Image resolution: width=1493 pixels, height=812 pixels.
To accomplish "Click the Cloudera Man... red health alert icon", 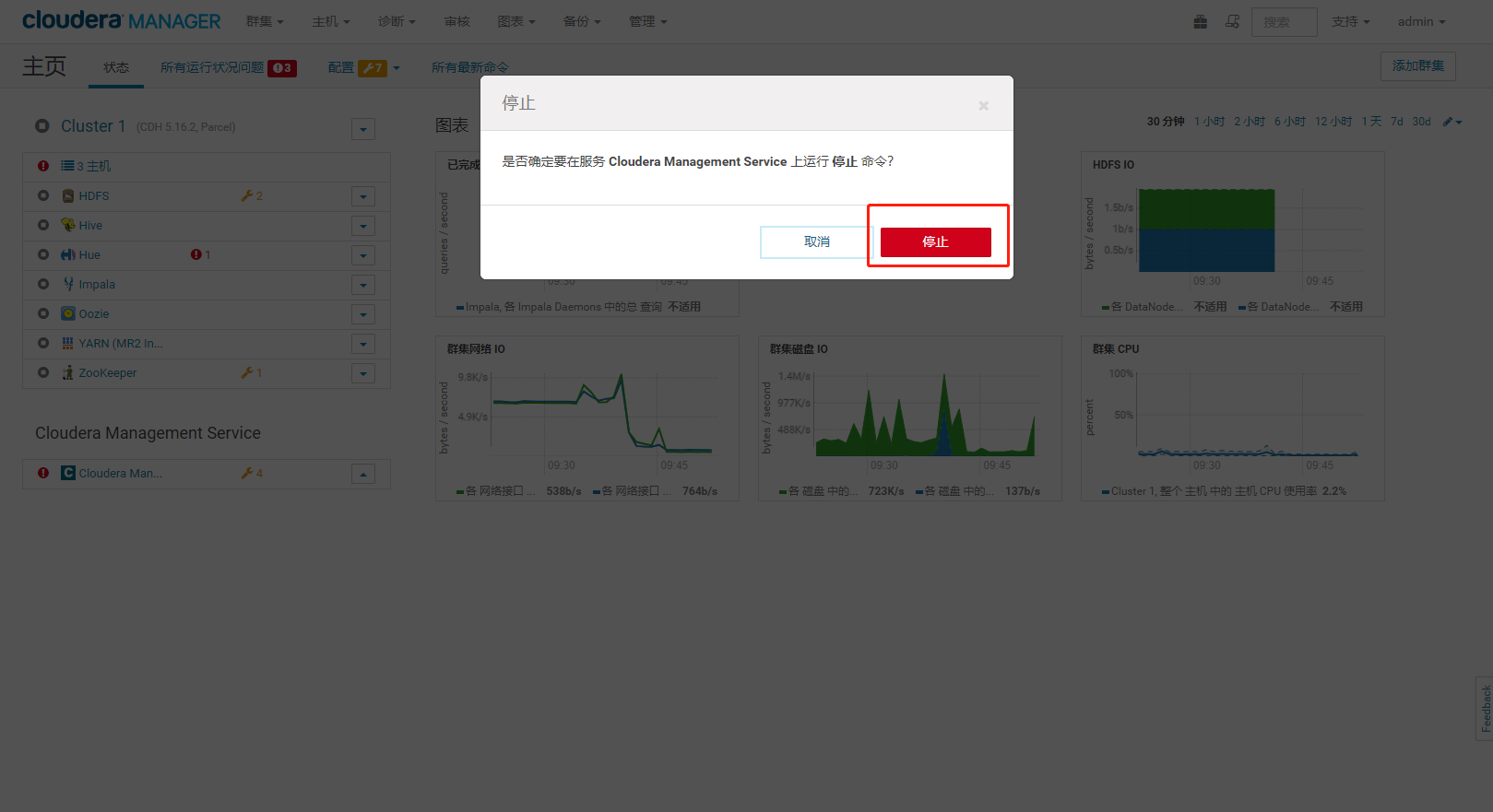I will [43, 473].
